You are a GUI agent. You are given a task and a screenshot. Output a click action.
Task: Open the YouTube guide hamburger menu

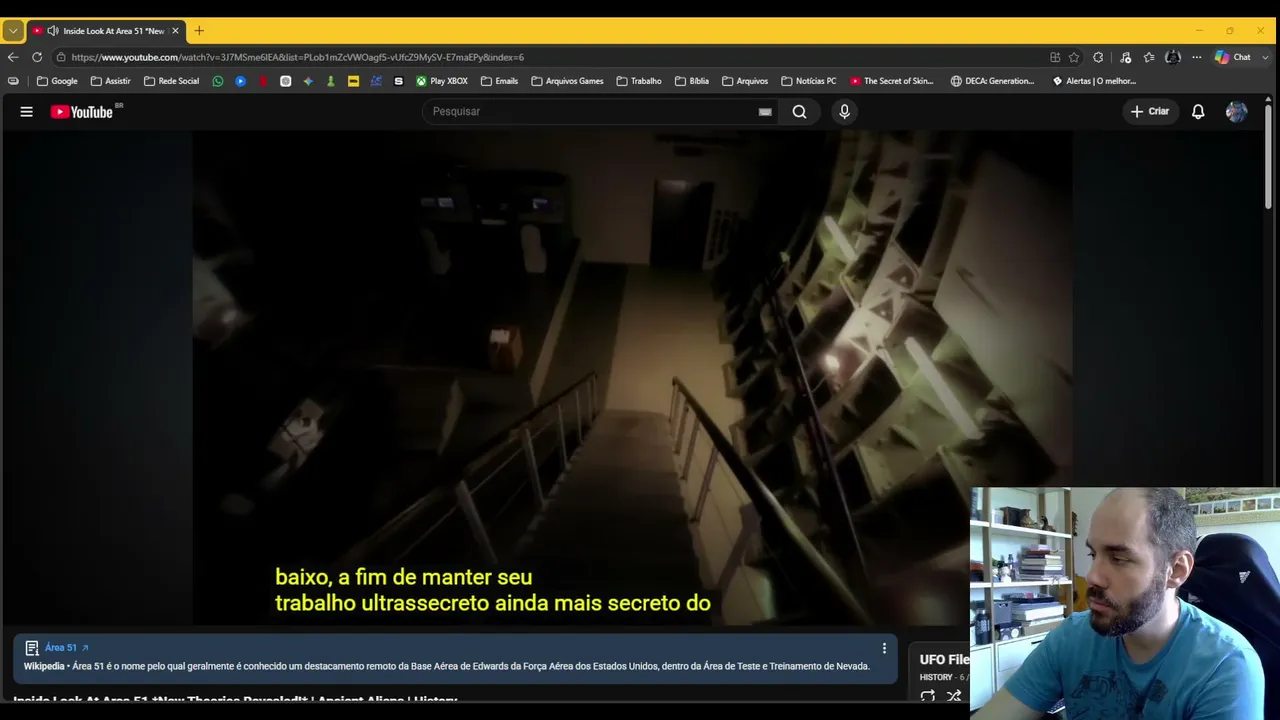coord(27,112)
